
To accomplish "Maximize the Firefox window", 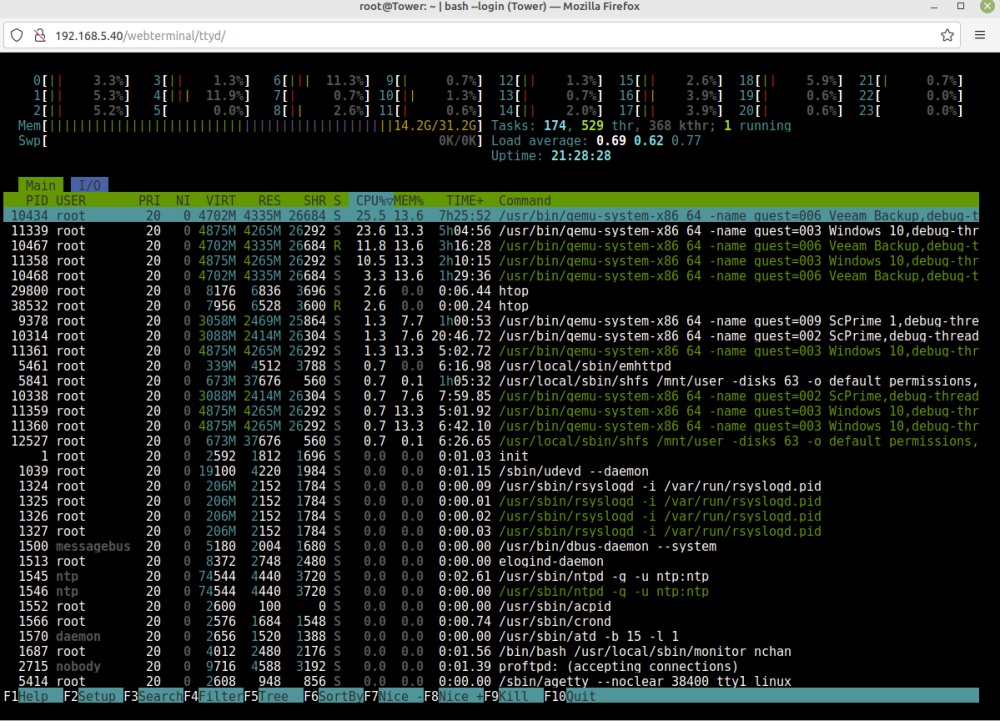I will [x=960, y=6].
